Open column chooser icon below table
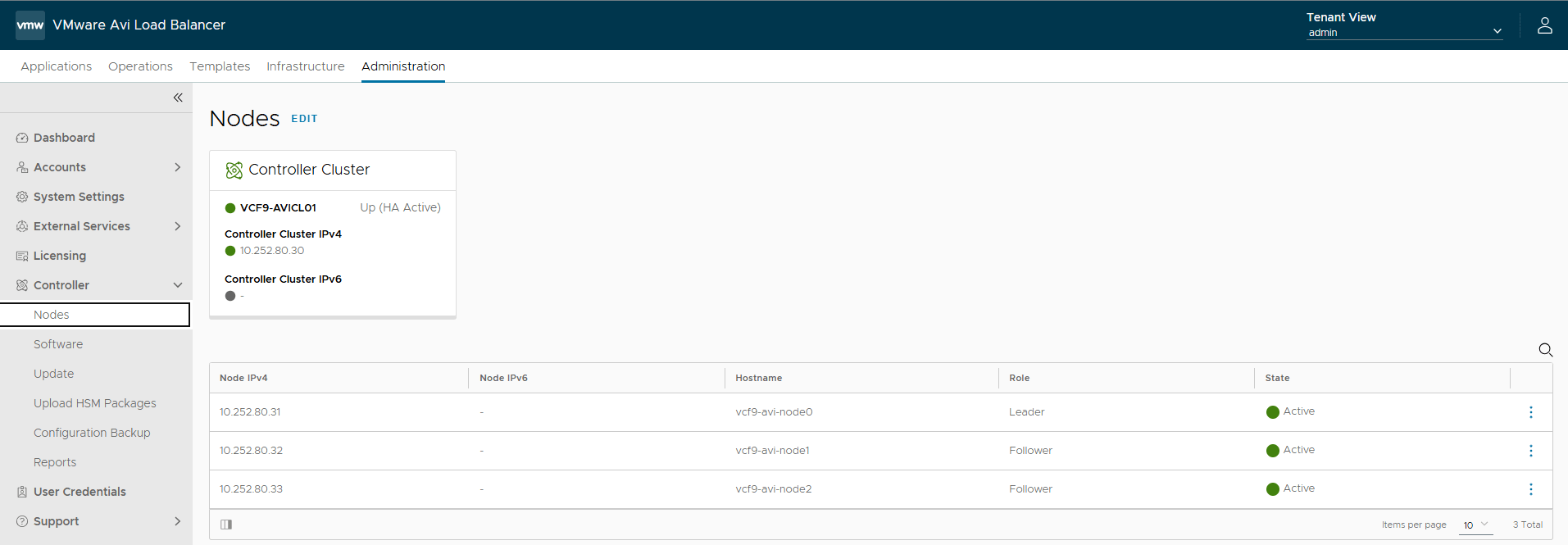1568x545 pixels. pyautogui.click(x=226, y=525)
